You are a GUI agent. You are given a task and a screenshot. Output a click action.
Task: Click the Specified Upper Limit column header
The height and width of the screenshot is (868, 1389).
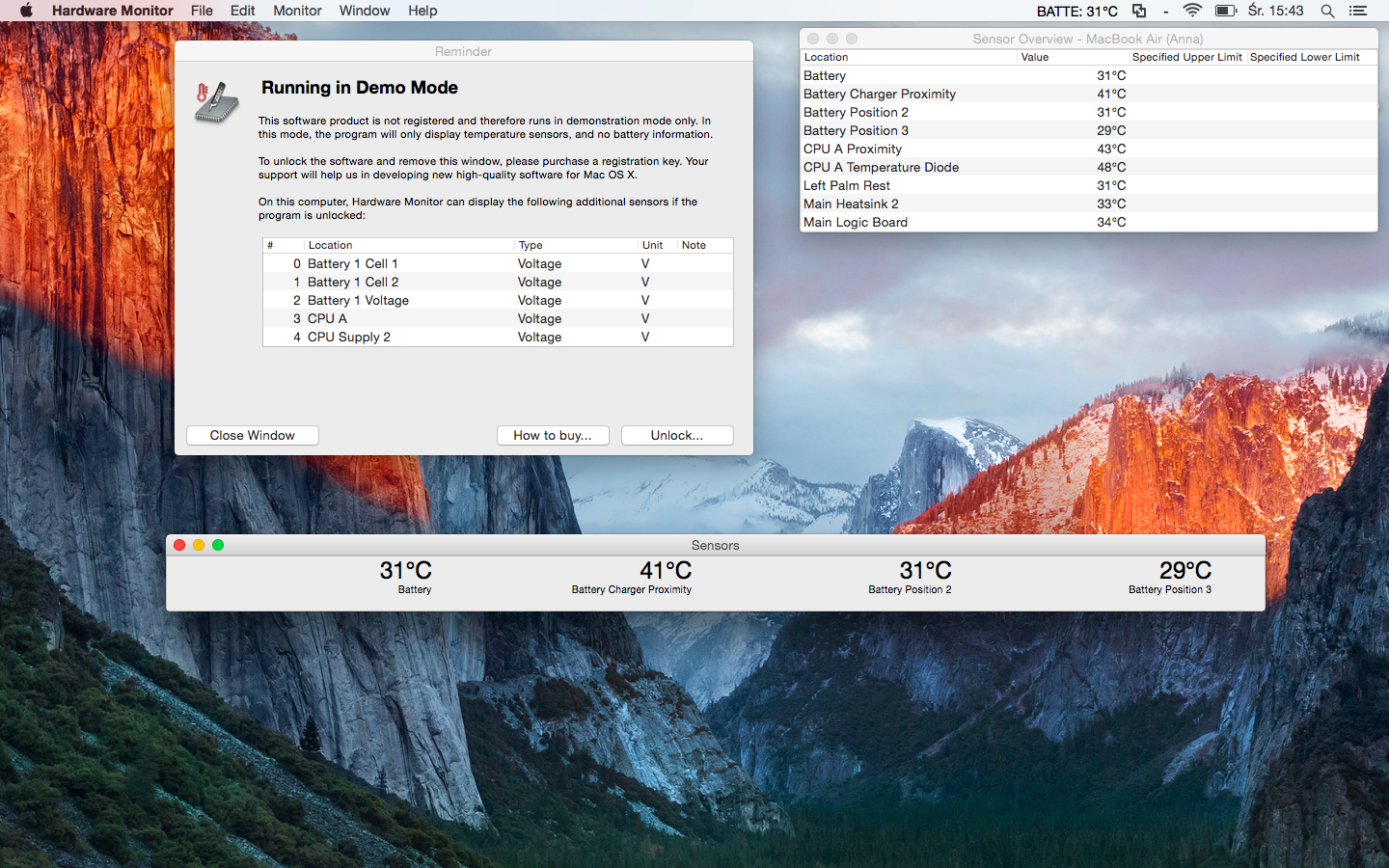[1186, 57]
